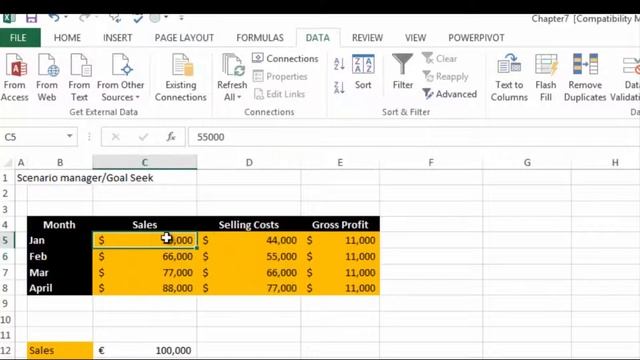Select the April sales cell 88,000
The height and width of the screenshot is (360, 640).
click(x=145, y=288)
